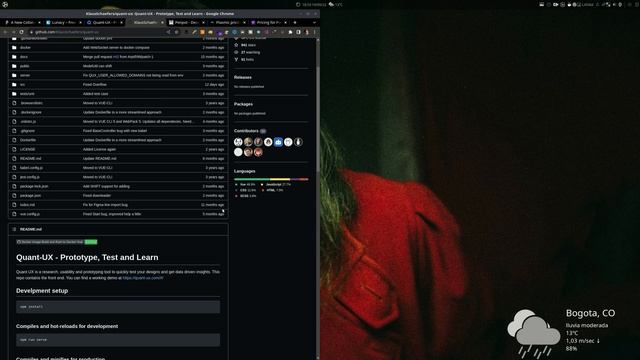Switch to 'Lunacy' browser tab
Screen dimensions: 640x360
[63, 22]
